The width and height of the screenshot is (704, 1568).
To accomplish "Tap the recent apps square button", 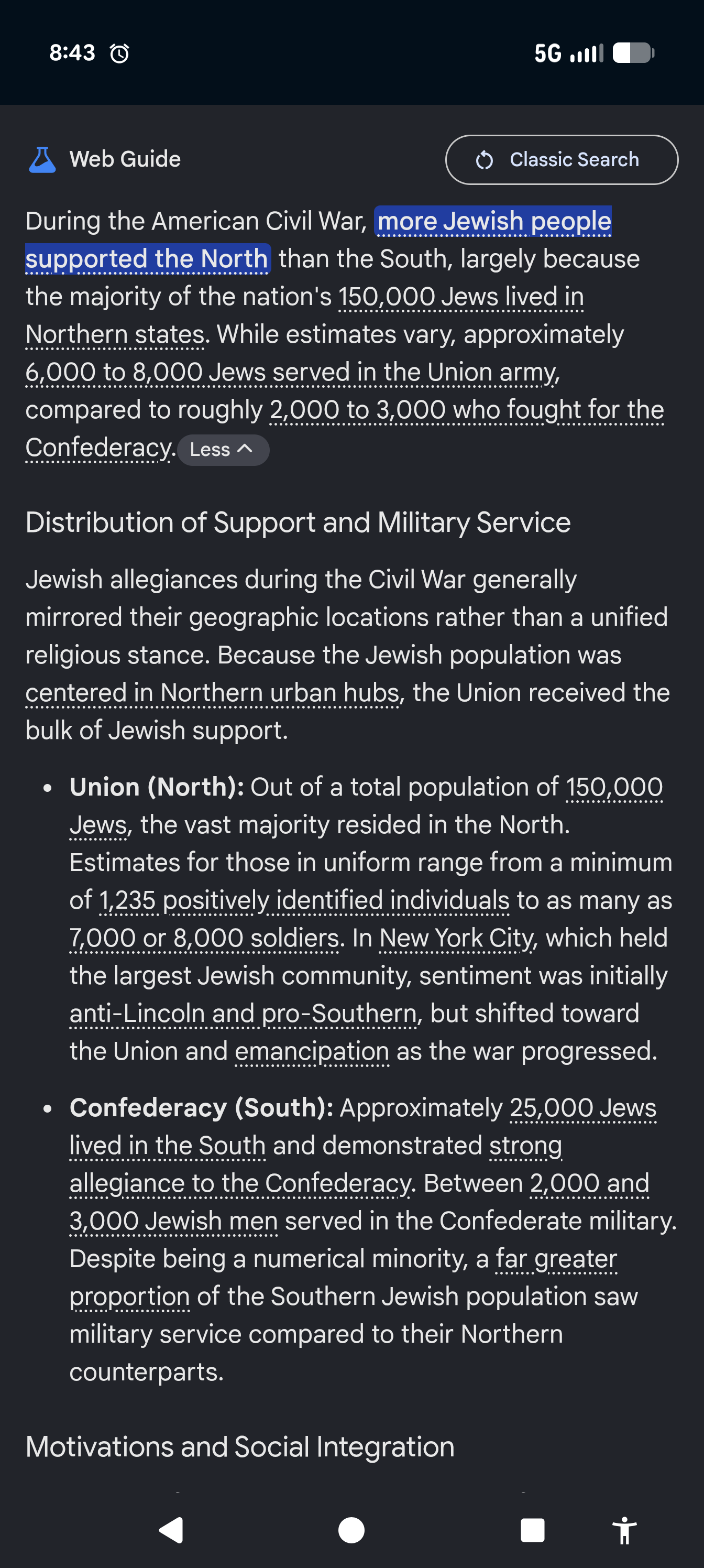I will click(x=532, y=1530).
